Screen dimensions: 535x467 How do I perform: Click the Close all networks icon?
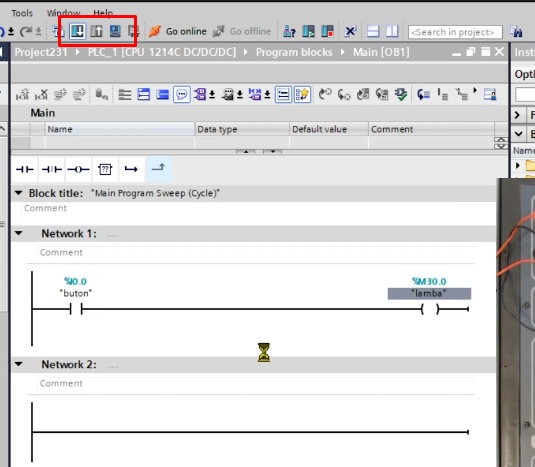(x=162, y=94)
